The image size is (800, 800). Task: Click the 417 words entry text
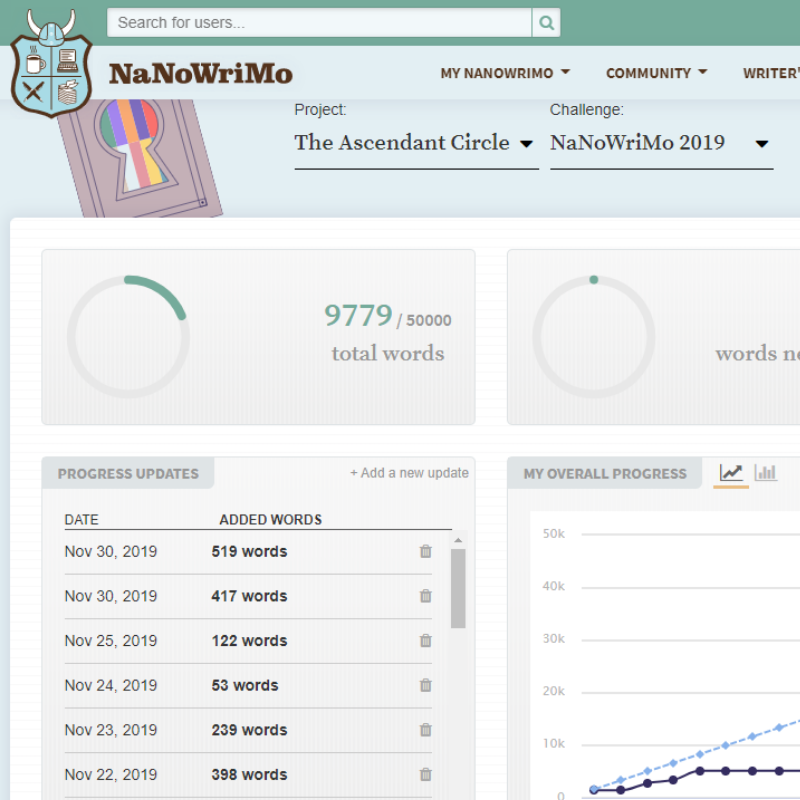coord(249,596)
